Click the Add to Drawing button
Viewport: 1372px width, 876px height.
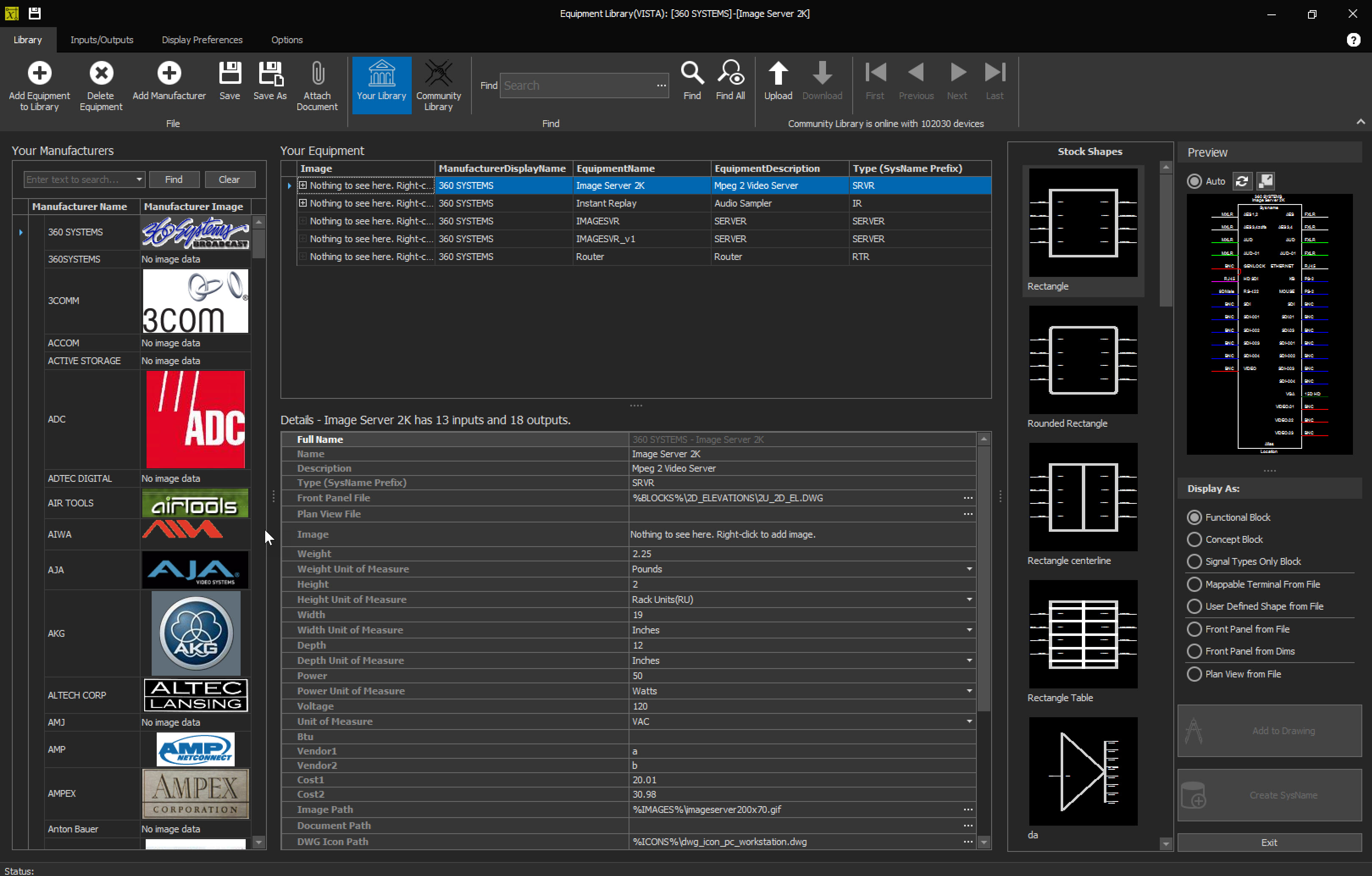[1269, 731]
